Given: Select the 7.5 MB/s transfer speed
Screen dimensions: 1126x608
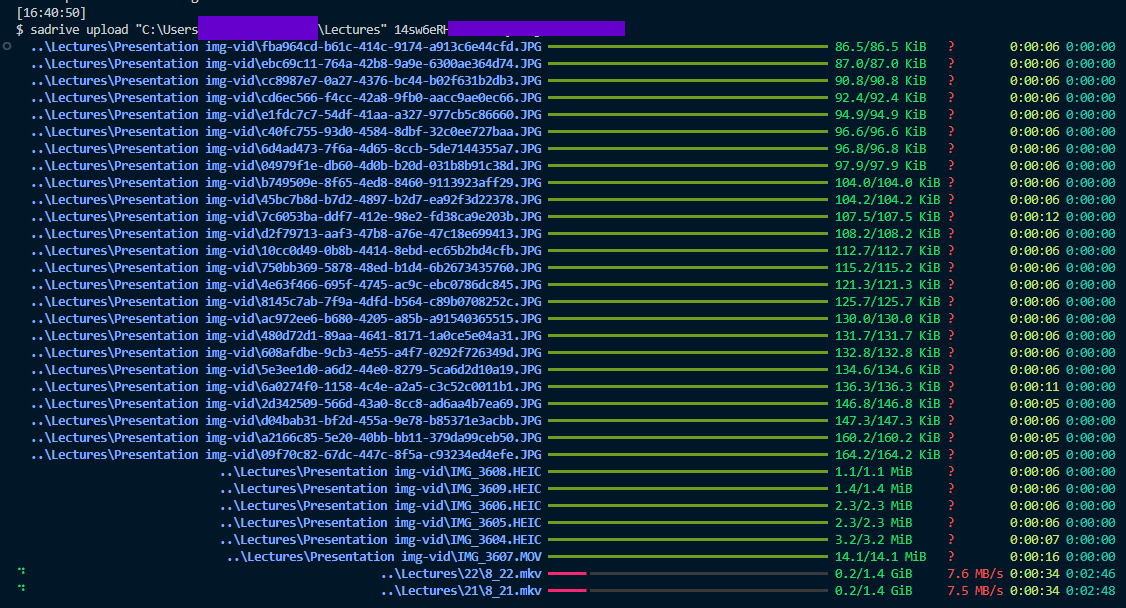Looking at the screenshot, I should tap(975, 591).
